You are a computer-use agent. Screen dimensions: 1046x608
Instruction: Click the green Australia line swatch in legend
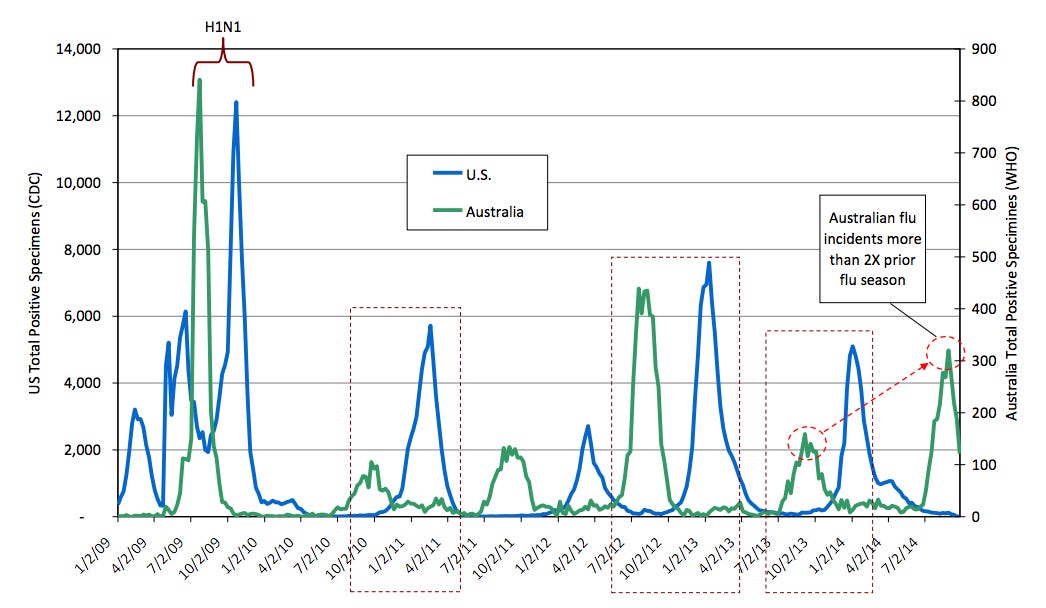pyautogui.click(x=439, y=211)
